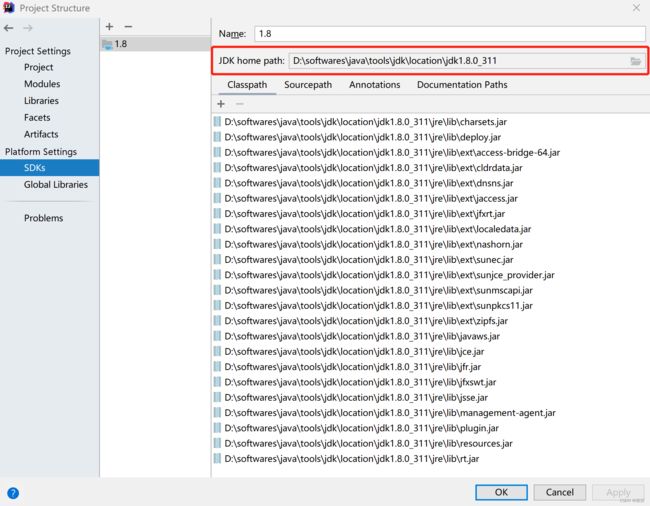Open Problems in the sidebar
This screenshot has height=506, width=650.
(x=44, y=218)
